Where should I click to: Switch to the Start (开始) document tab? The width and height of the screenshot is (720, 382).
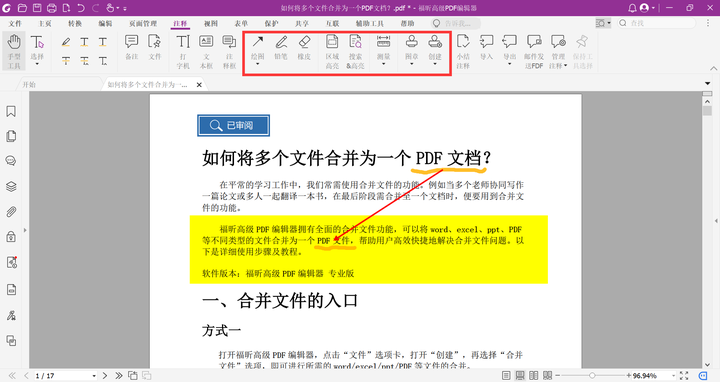tap(29, 84)
